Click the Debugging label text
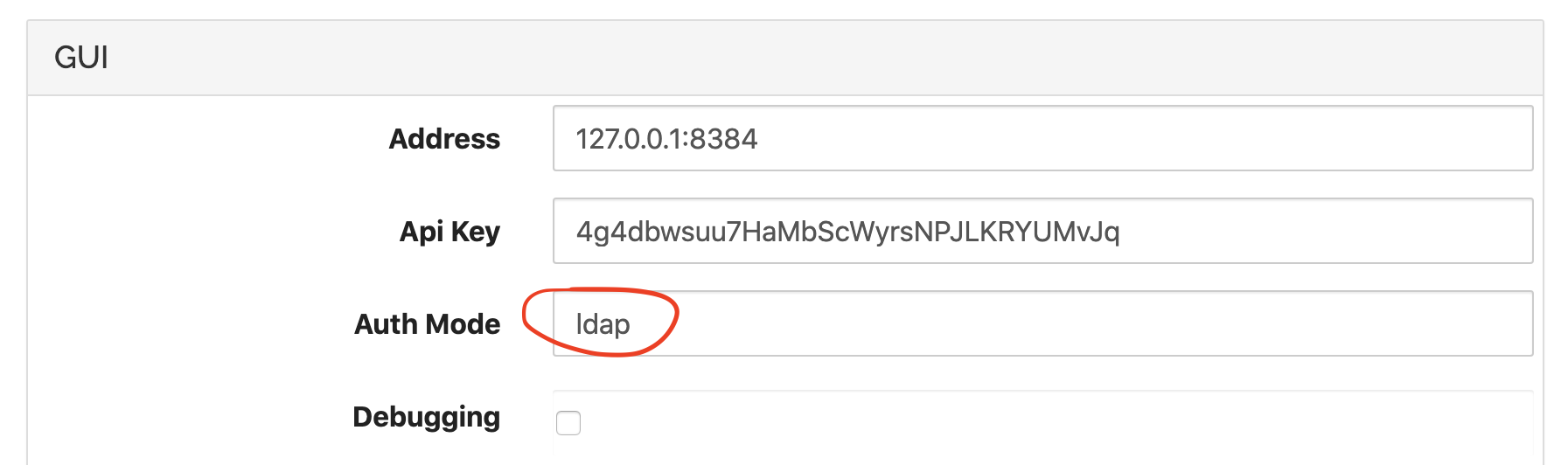The height and width of the screenshot is (465, 1568). tap(426, 417)
